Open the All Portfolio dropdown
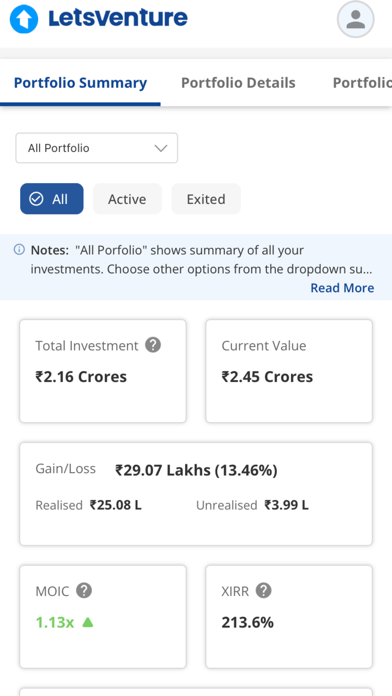392x696 pixels. [97, 148]
